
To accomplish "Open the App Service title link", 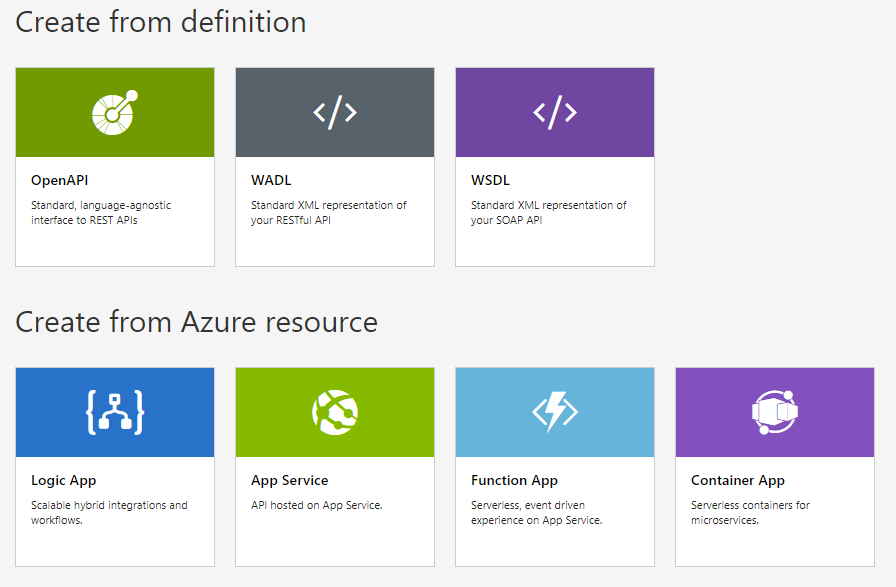I will 290,481.
